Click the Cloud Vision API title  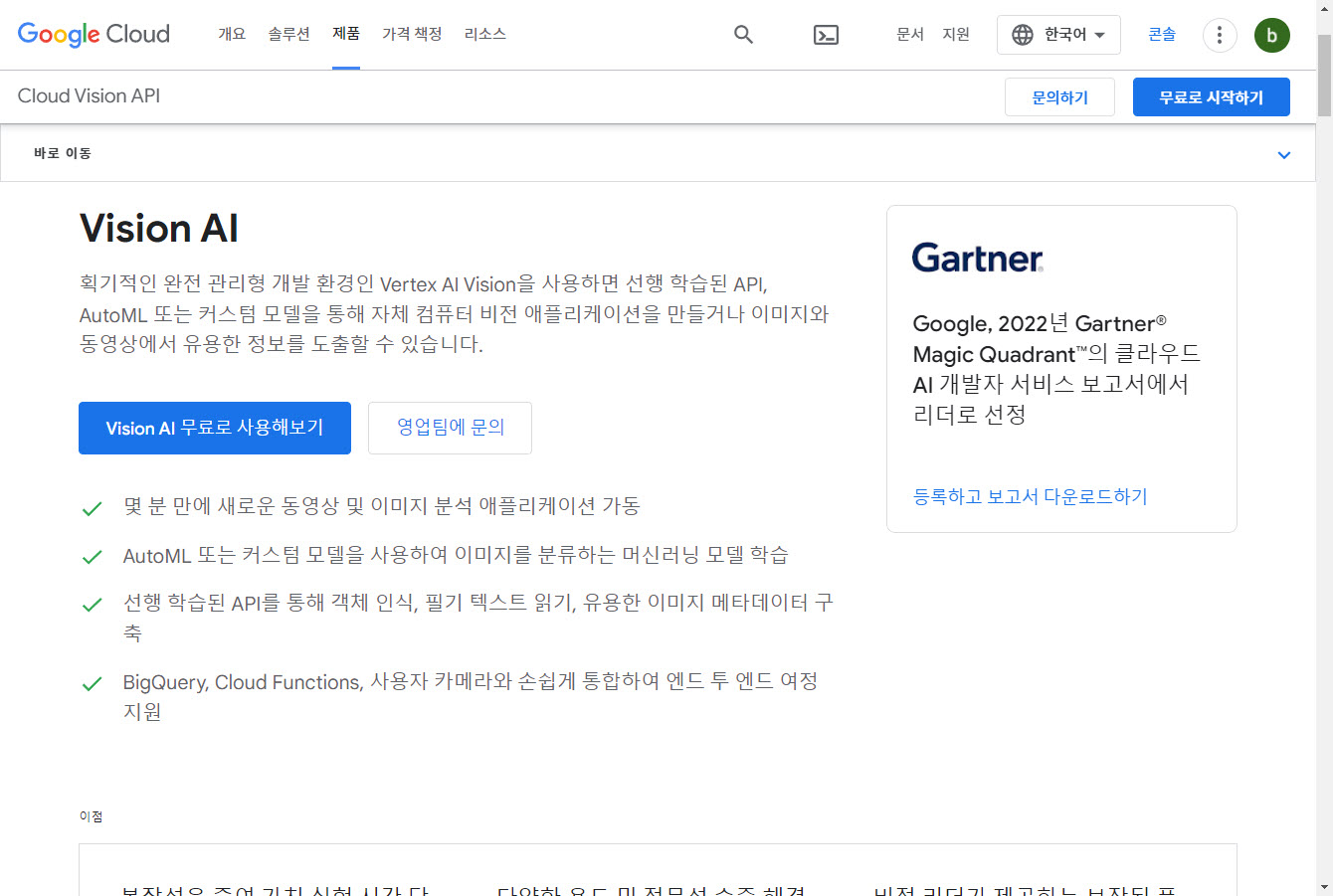(89, 95)
